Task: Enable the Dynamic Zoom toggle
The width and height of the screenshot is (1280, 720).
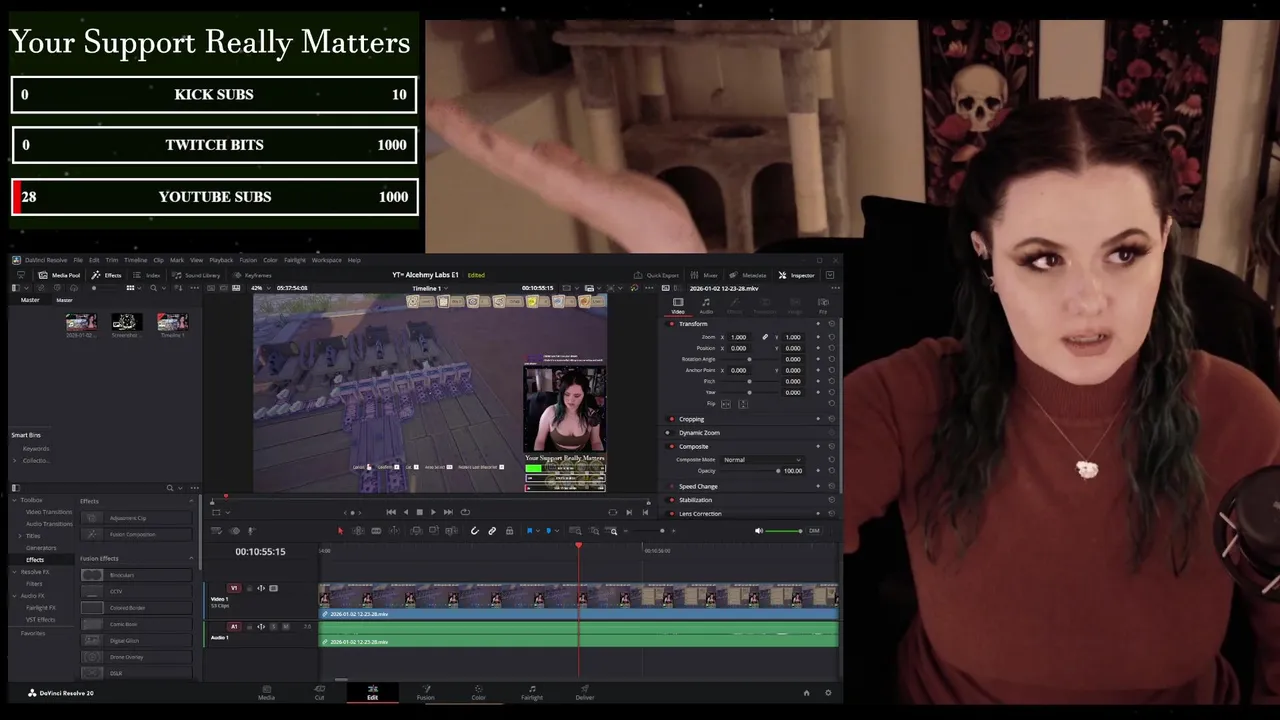Action: (668, 433)
